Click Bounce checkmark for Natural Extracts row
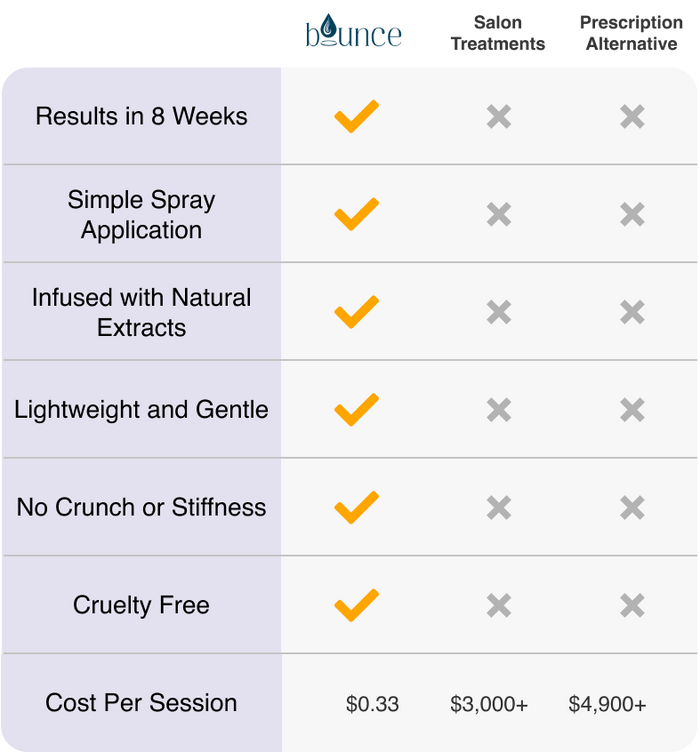This screenshot has width=700, height=752. click(x=356, y=312)
